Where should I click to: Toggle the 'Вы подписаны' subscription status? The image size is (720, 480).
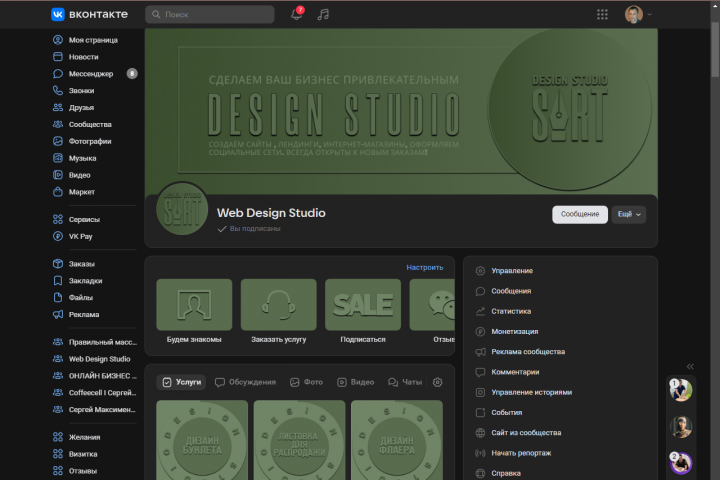pyautogui.click(x=248, y=229)
